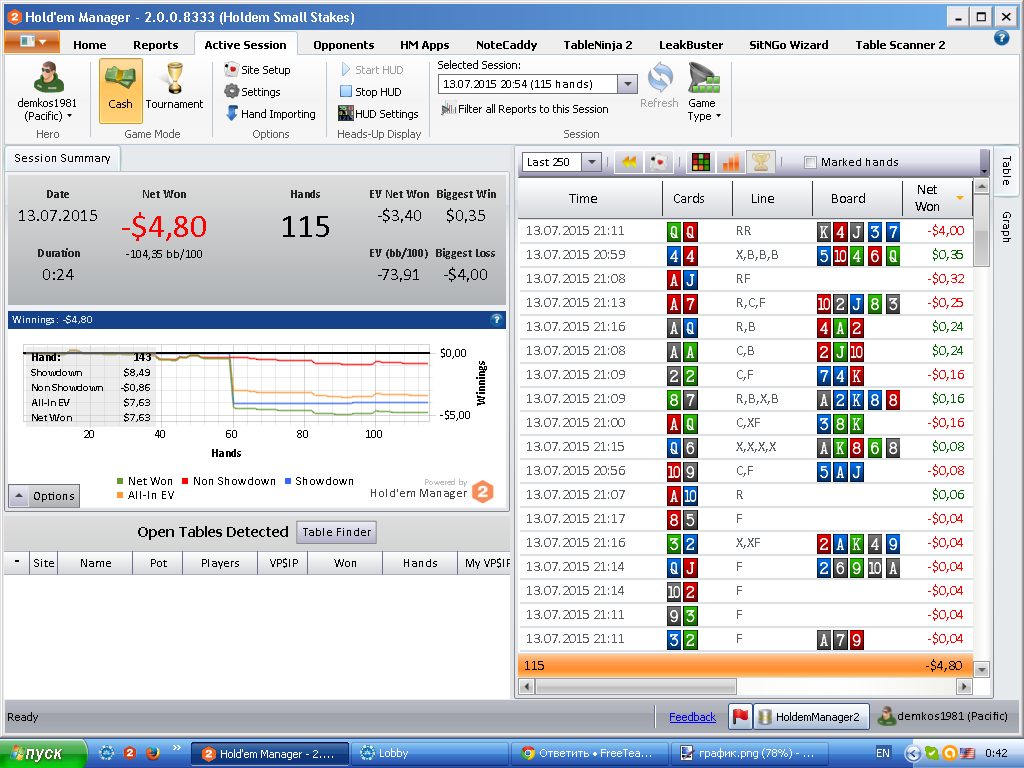Select the Session Summary tab

(62, 158)
